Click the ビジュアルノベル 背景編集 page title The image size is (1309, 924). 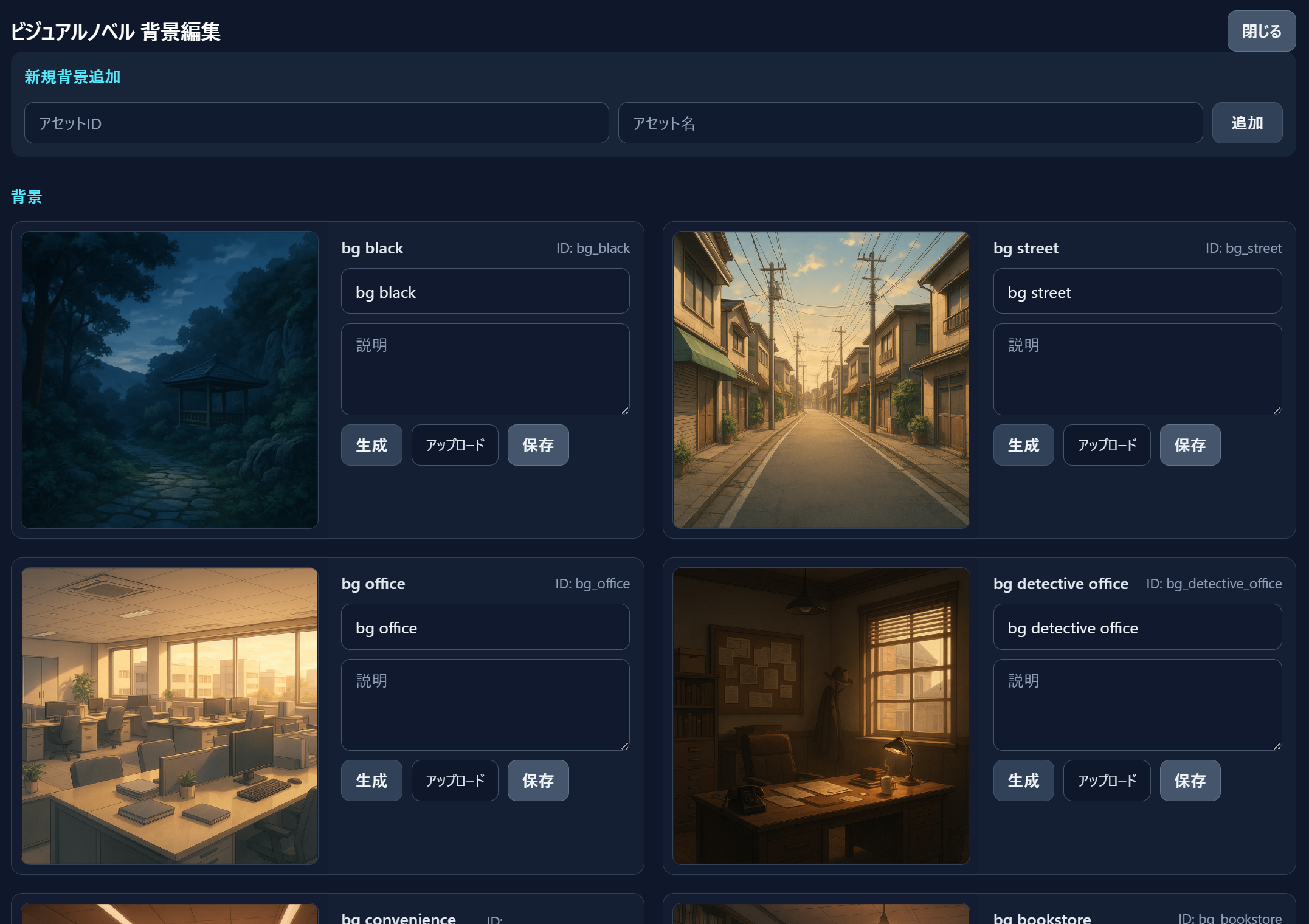point(116,32)
